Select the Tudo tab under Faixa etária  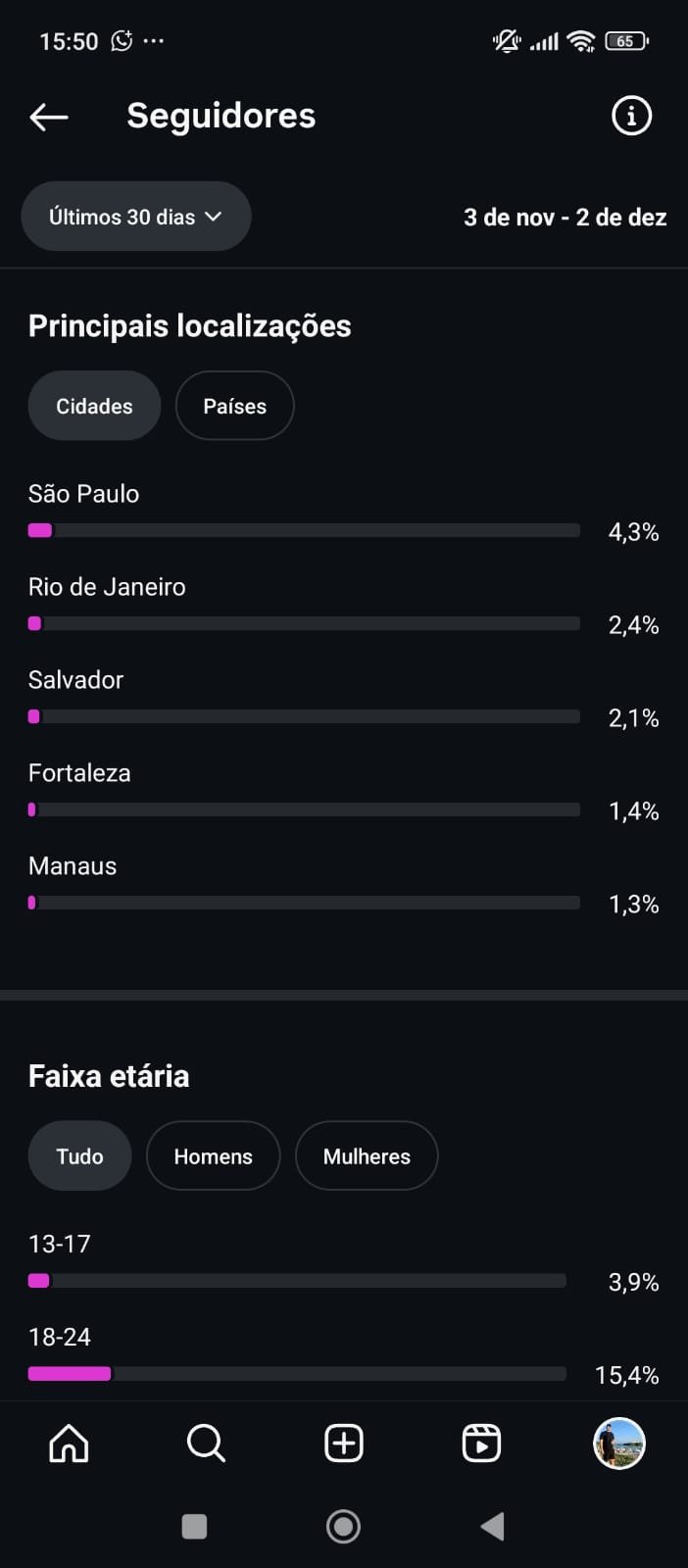pyautogui.click(x=79, y=1155)
